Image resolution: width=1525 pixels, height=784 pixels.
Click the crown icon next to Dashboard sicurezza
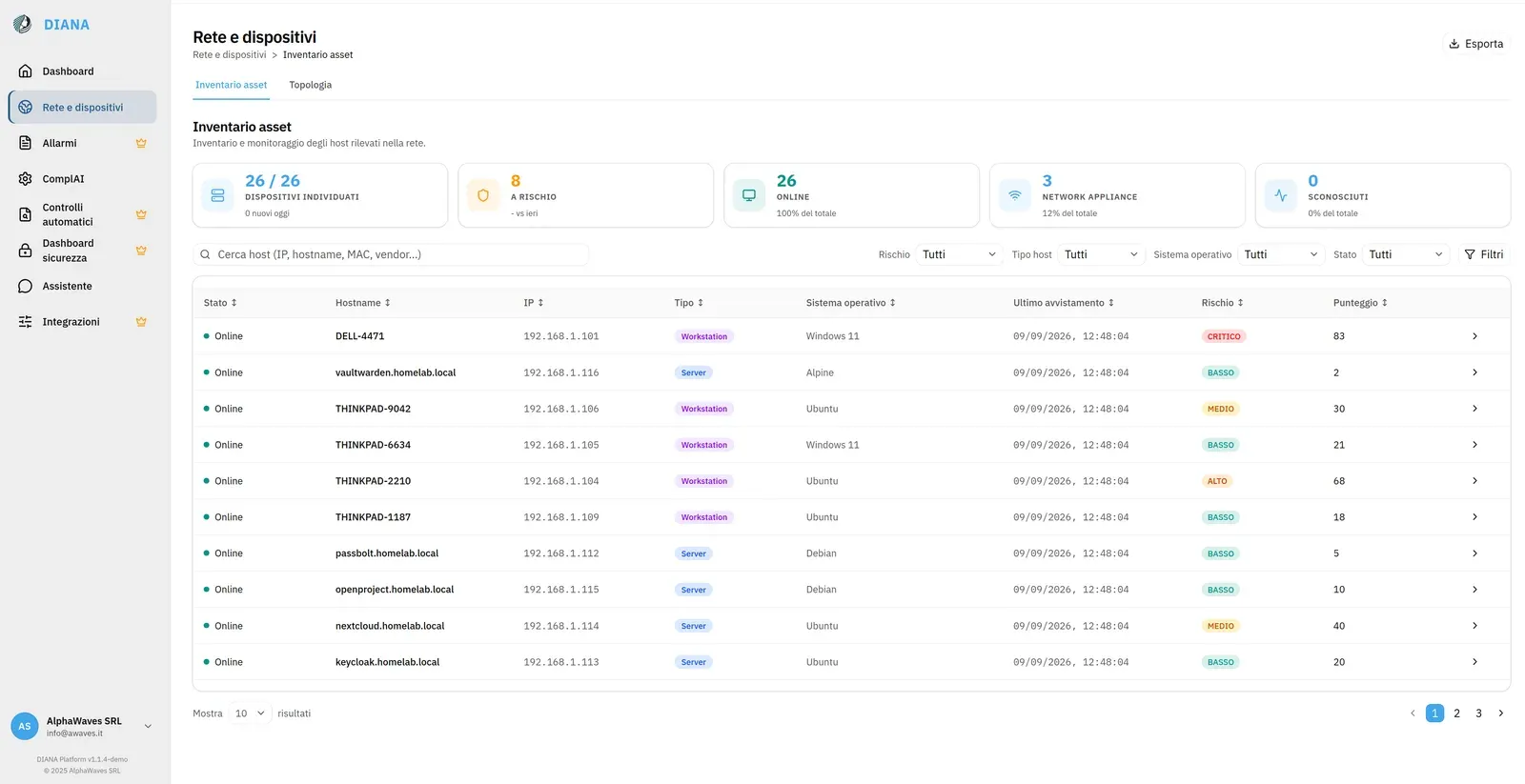[x=141, y=251]
